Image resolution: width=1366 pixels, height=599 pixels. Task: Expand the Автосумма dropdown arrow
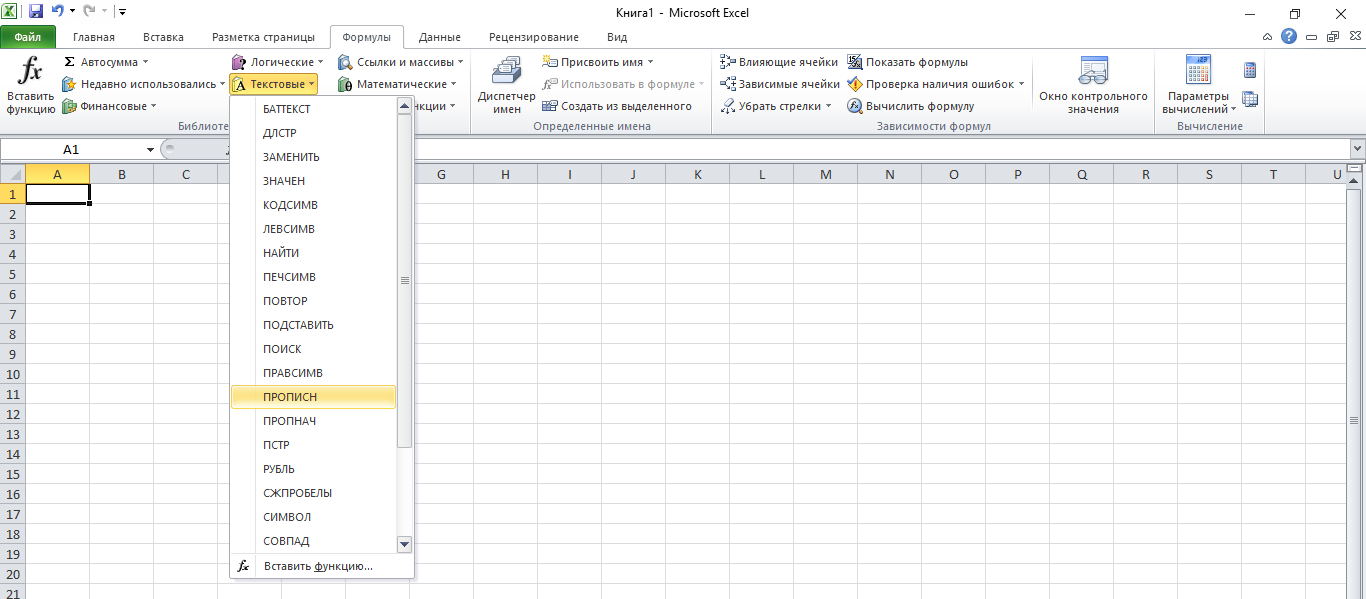pyautogui.click(x=145, y=62)
